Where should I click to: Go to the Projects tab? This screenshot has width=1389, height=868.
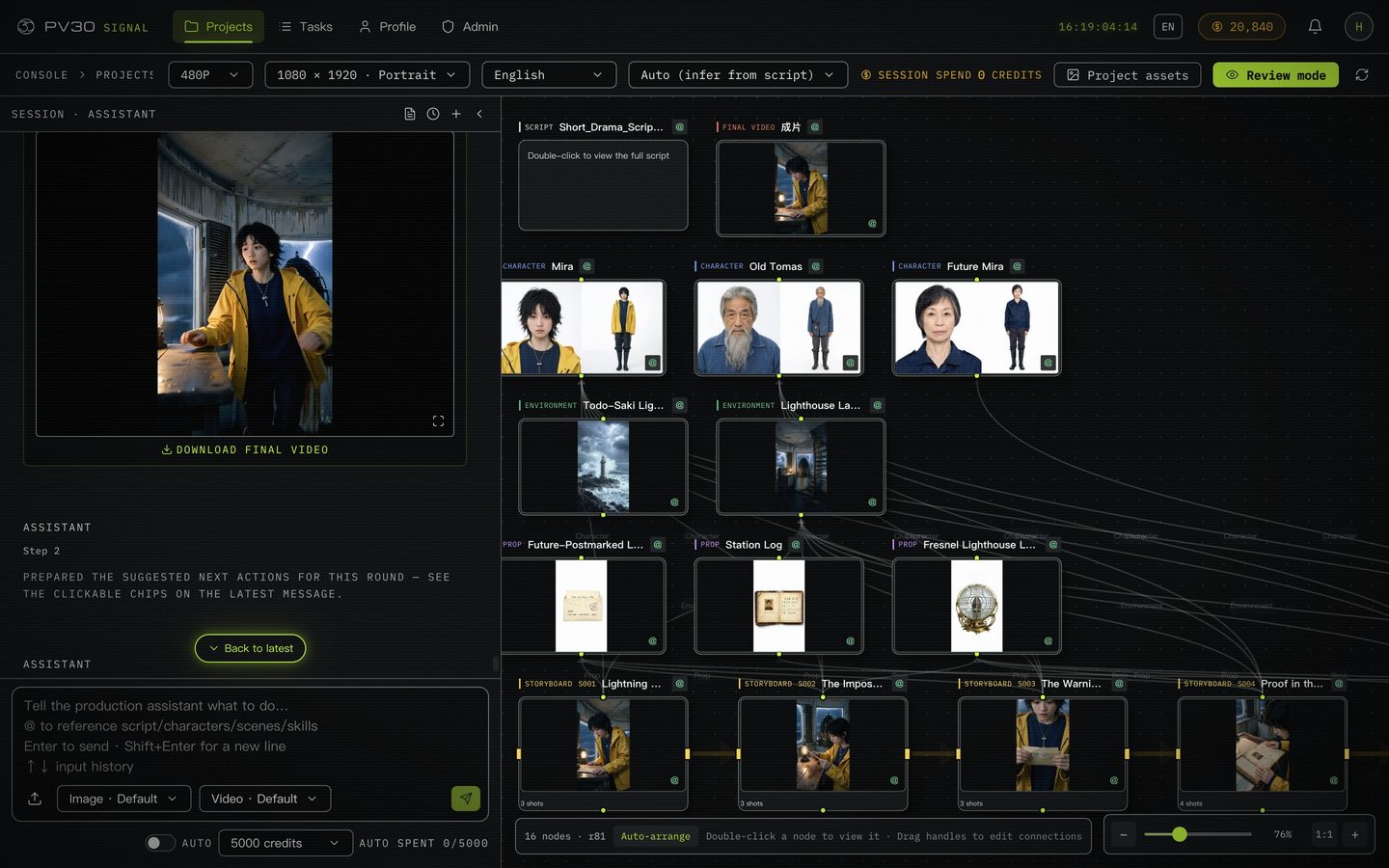click(218, 27)
